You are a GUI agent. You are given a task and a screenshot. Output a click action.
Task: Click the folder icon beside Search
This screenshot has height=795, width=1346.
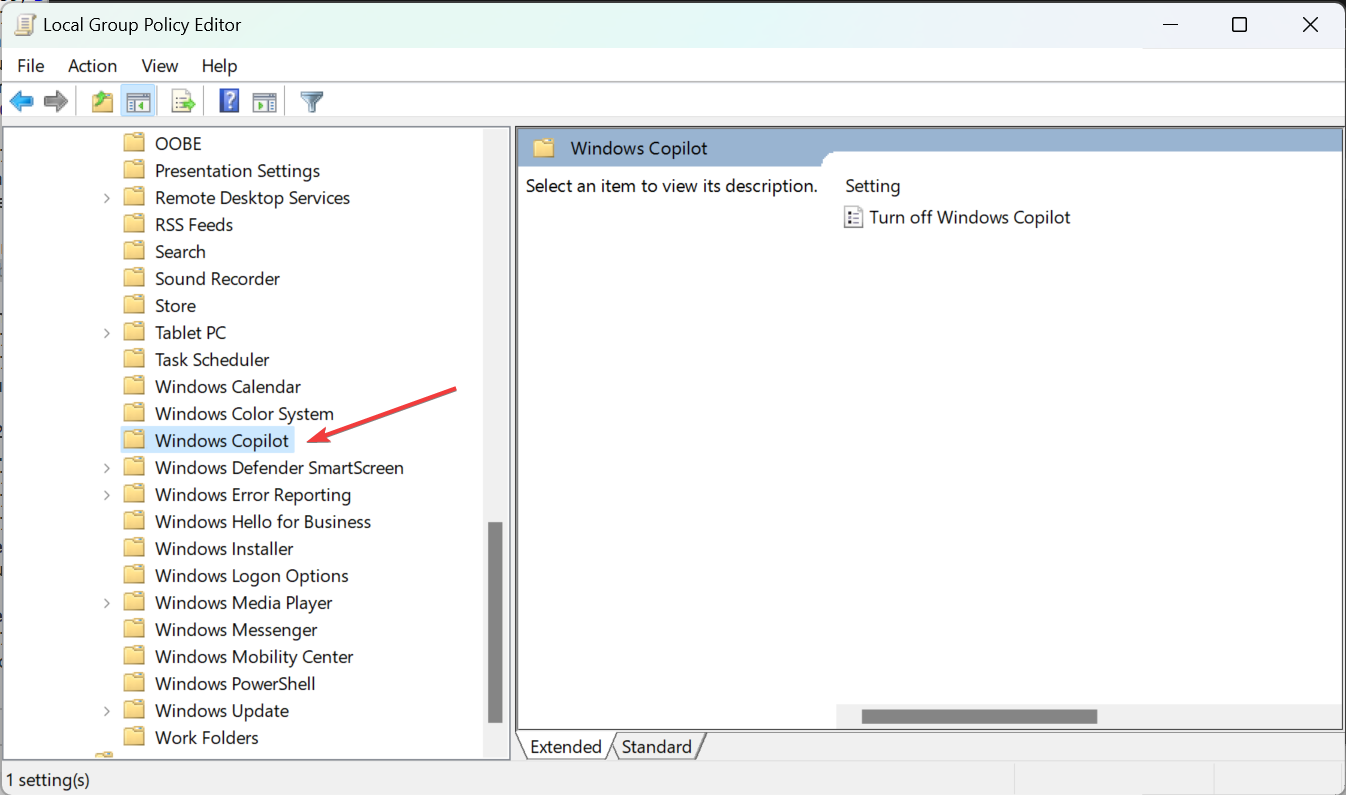134,251
